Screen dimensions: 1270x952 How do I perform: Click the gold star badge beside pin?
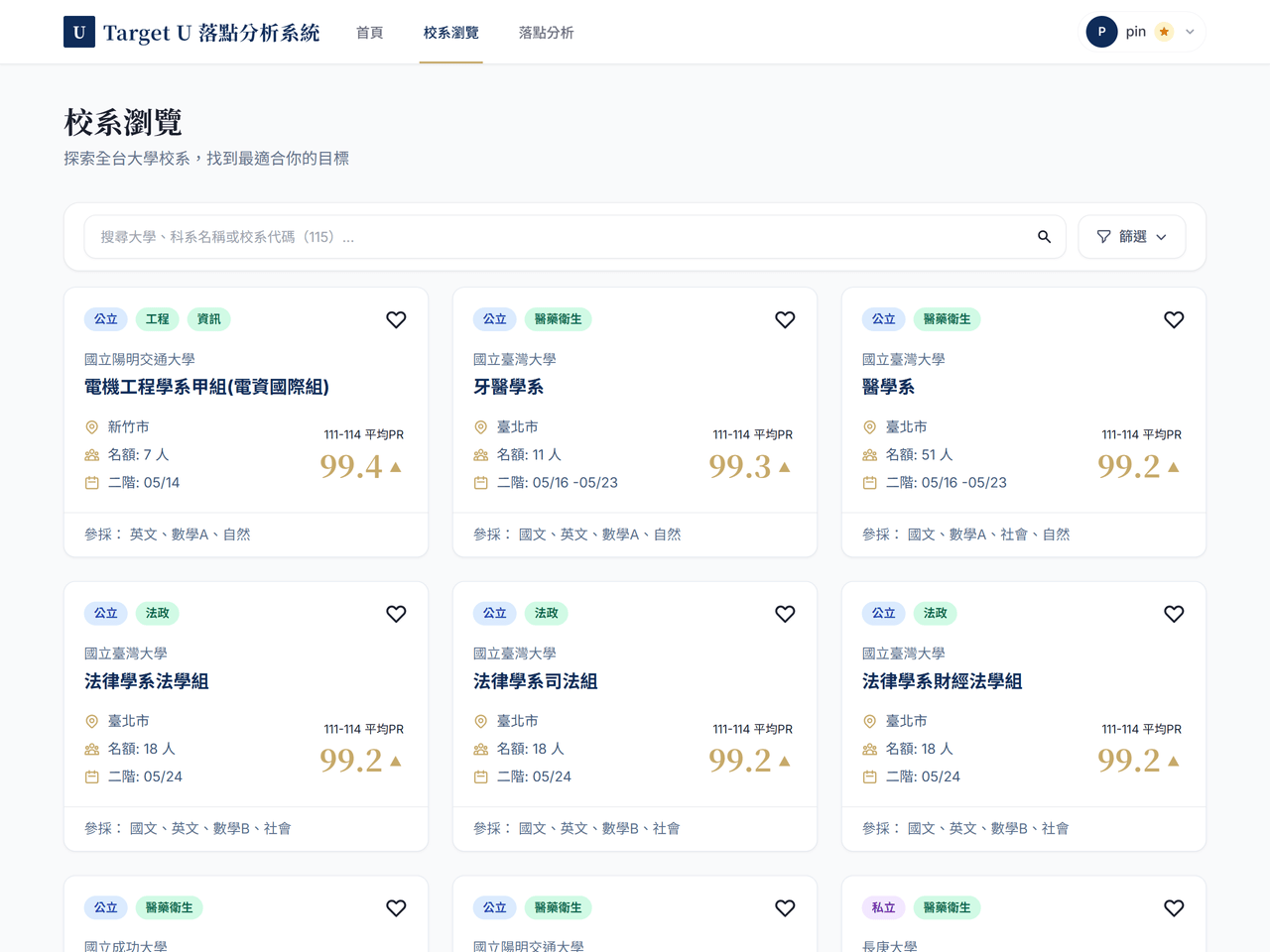tap(1165, 32)
